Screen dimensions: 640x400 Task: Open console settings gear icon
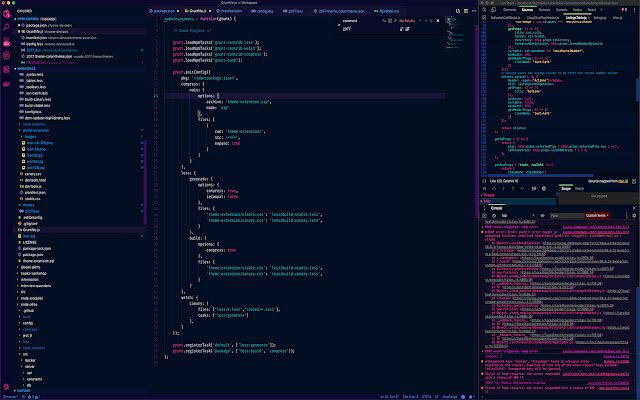634,216
